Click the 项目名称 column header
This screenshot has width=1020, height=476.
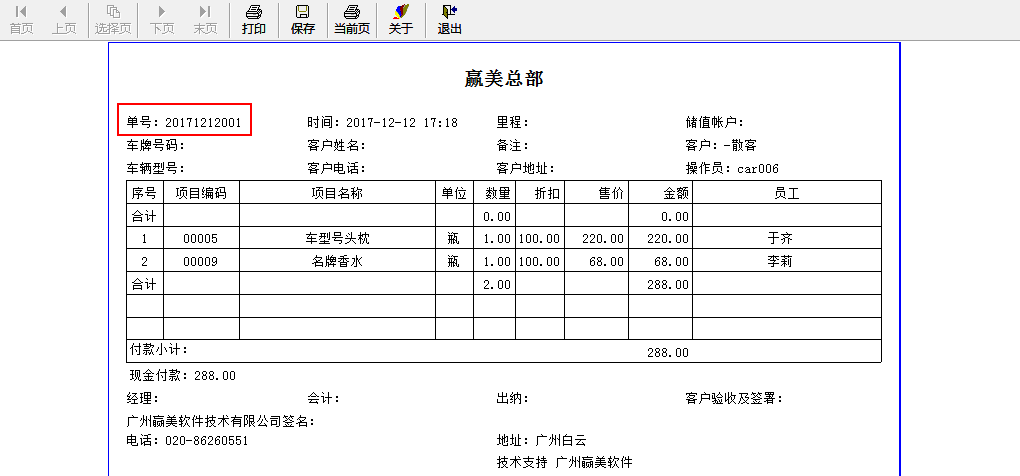click(x=336, y=192)
